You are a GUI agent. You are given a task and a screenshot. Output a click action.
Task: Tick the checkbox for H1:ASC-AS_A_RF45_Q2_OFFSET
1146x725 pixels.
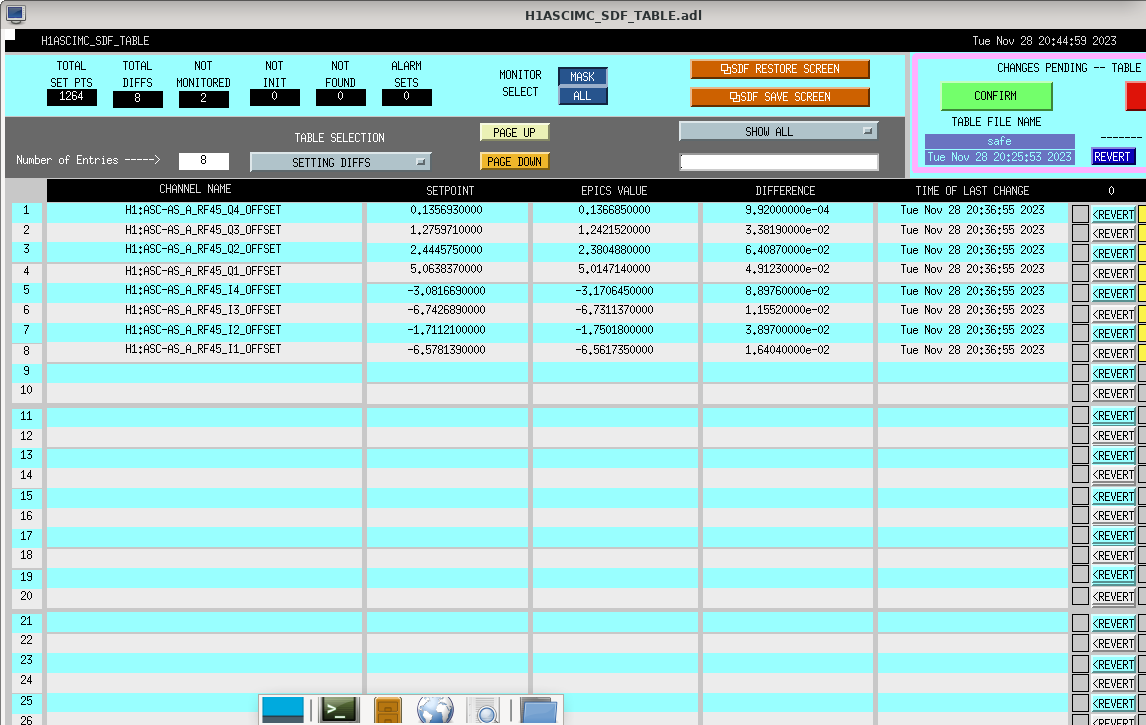[x=1080, y=254]
